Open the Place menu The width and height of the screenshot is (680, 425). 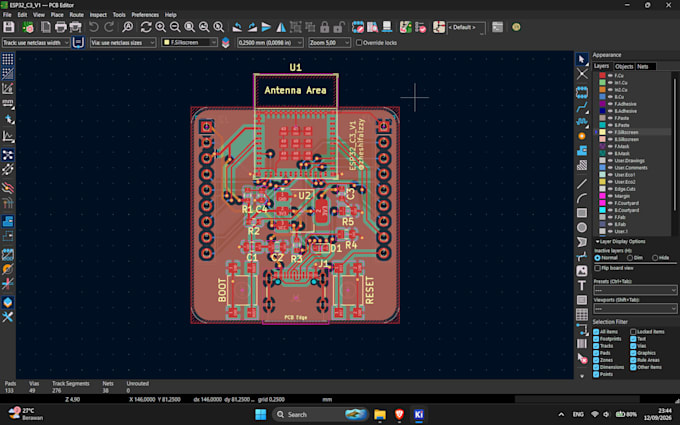click(x=57, y=15)
